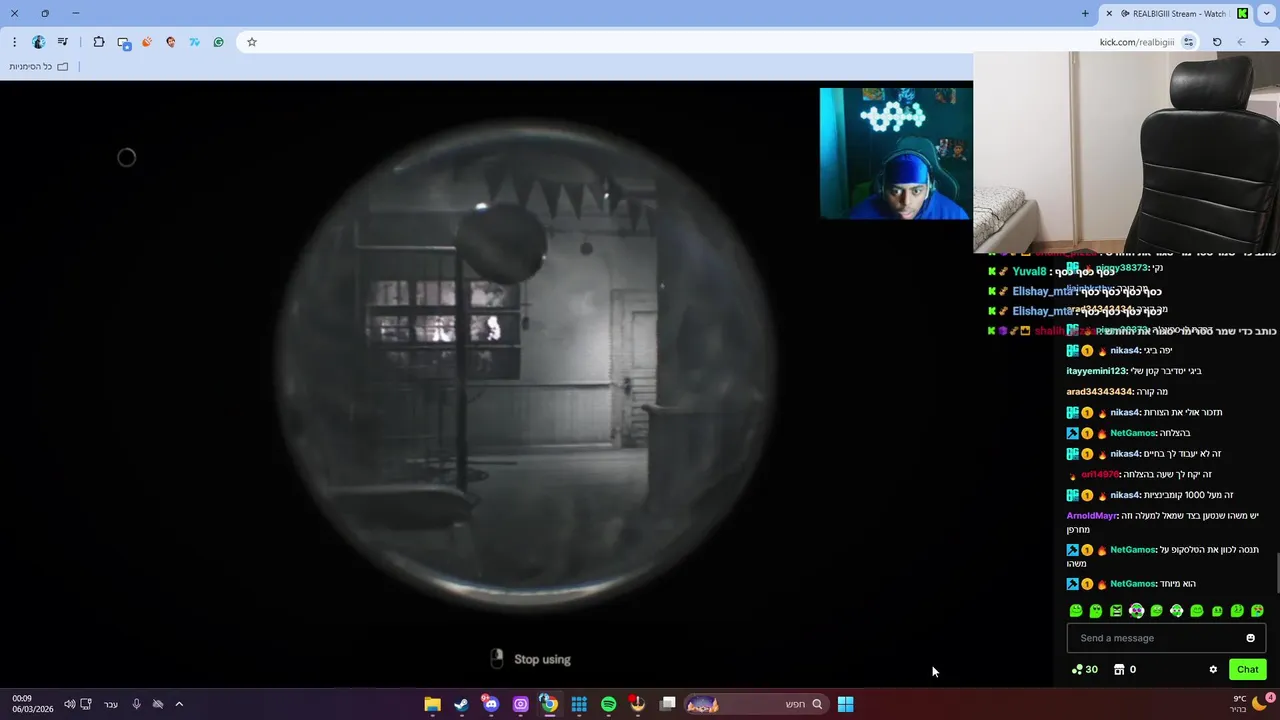Click the chair room camera feed
This screenshot has height=720, width=1280.
coord(1126,152)
